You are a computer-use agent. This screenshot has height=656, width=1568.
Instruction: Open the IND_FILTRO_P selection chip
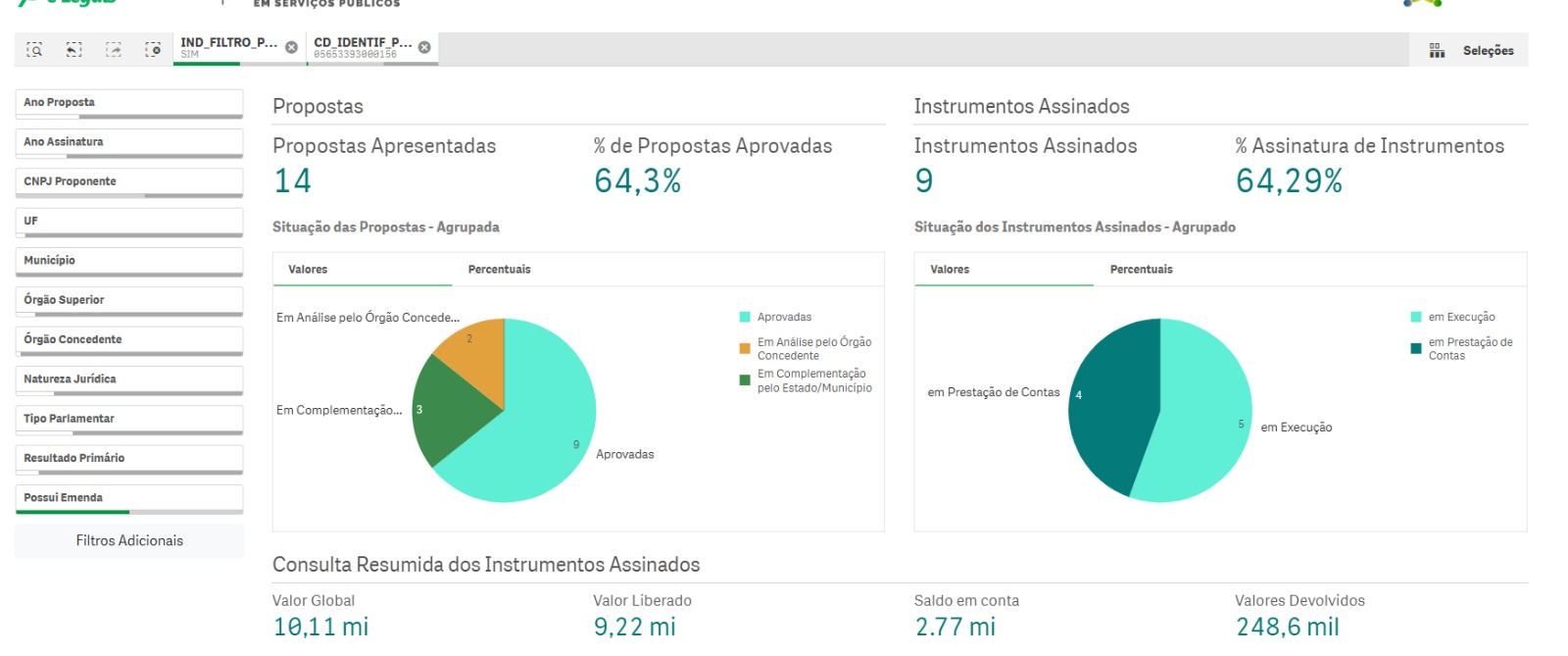229,47
